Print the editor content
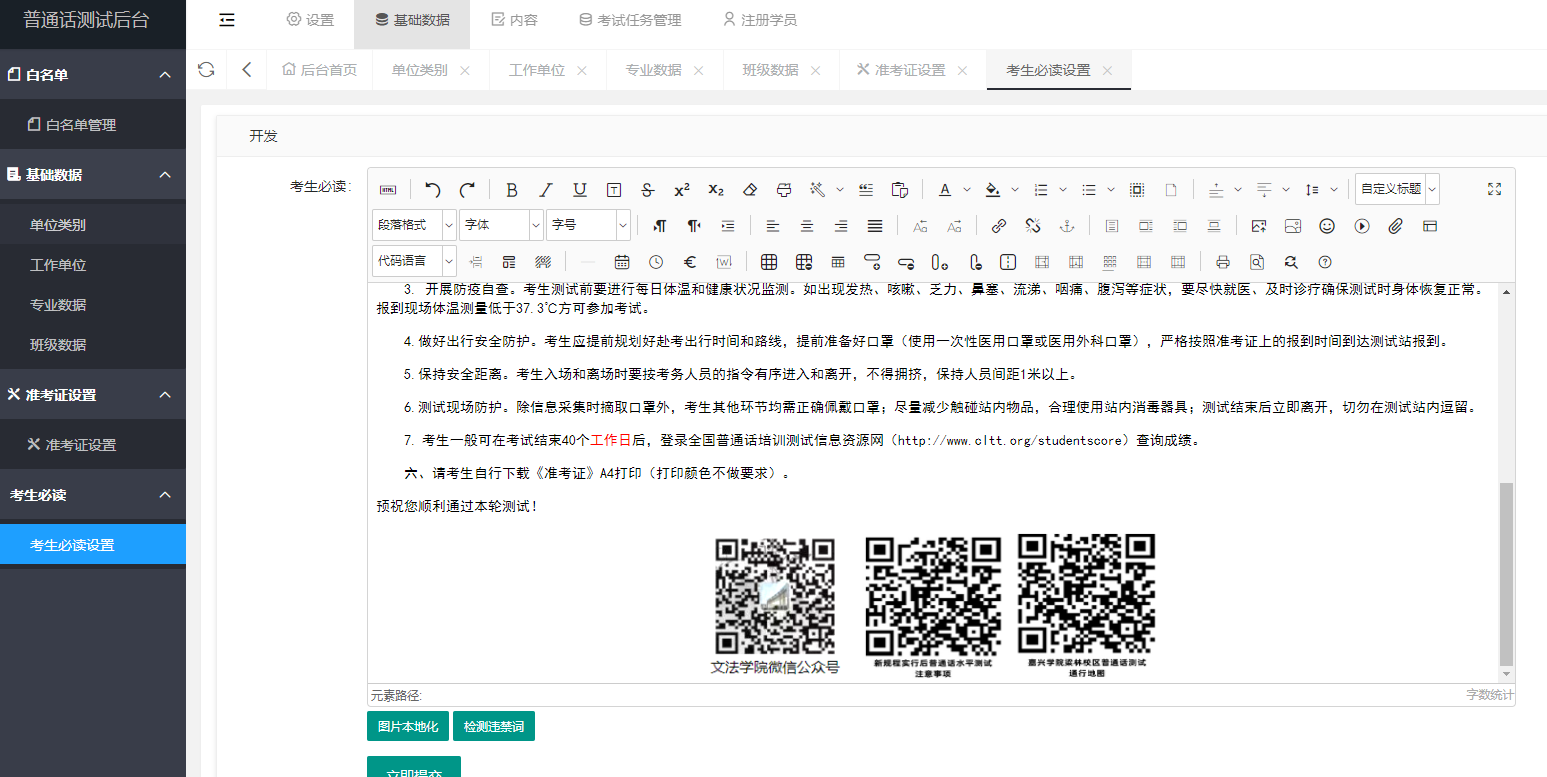The width and height of the screenshot is (1547, 777). click(x=1222, y=262)
